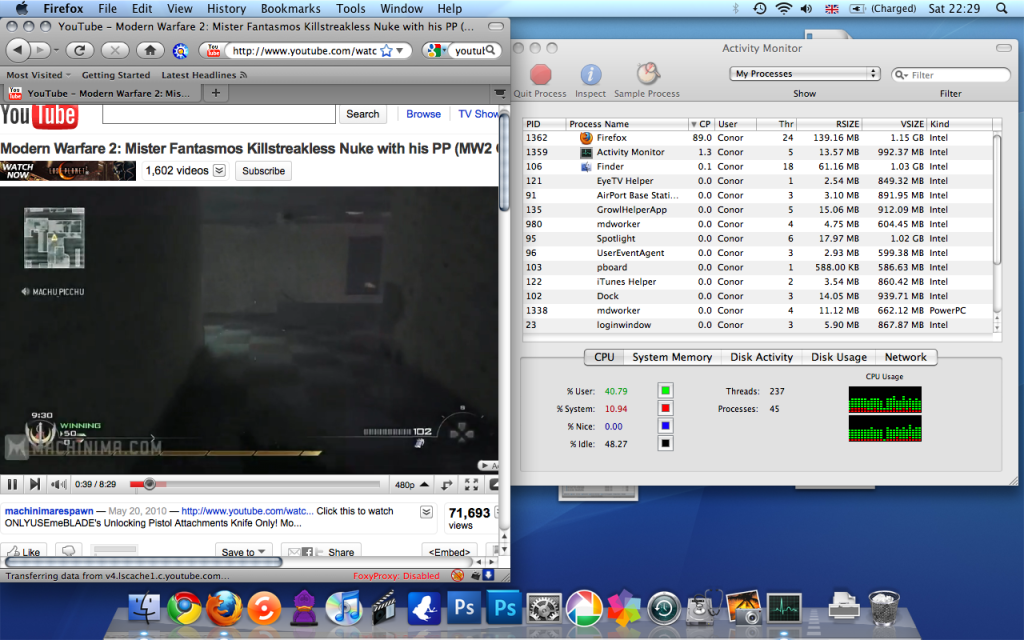Bookmark page with the star icon
1024x640 pixels.
pos(386,50)
